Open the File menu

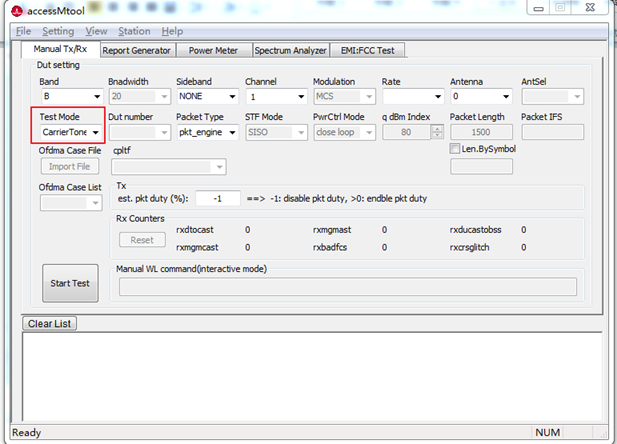(x=23, y=31)
